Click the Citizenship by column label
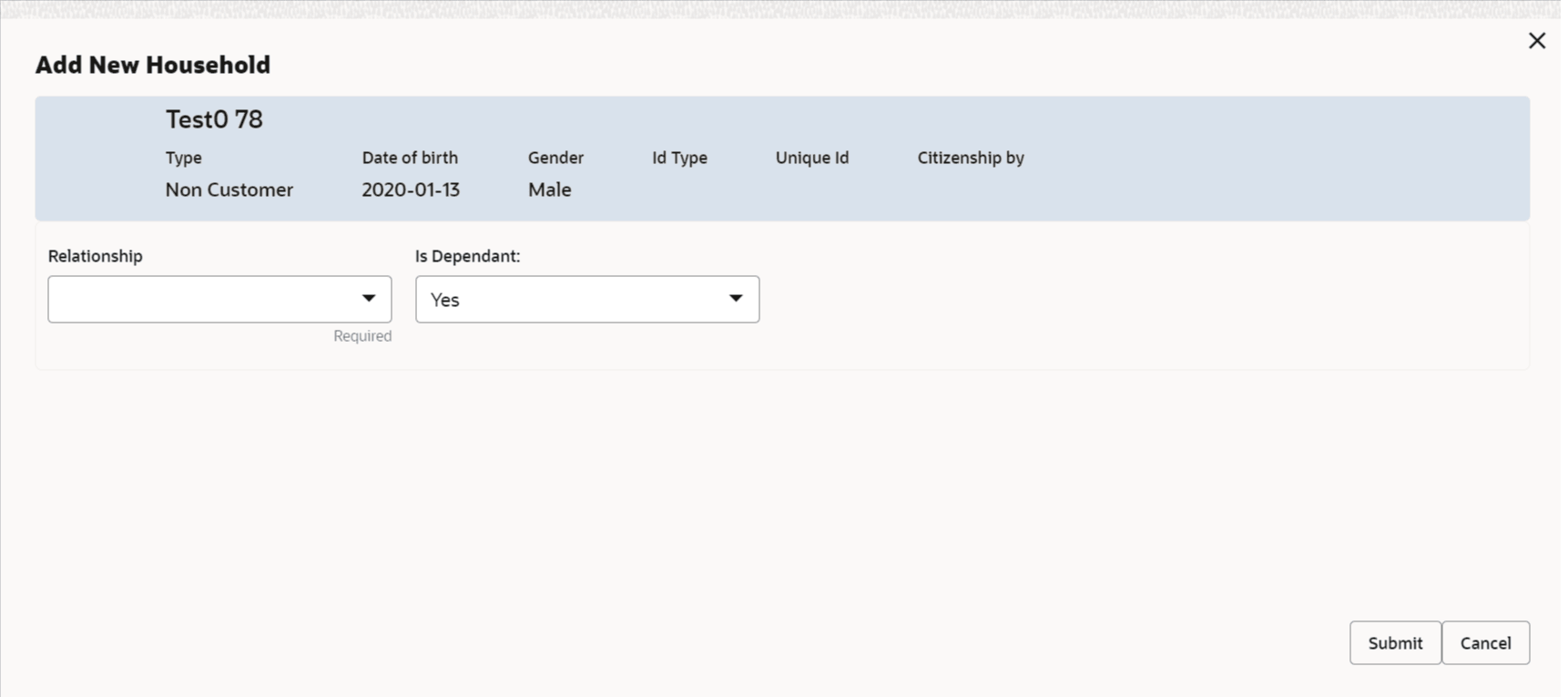Image resolution: width=1568 pixels, height=697 pixels. point(971,158)
